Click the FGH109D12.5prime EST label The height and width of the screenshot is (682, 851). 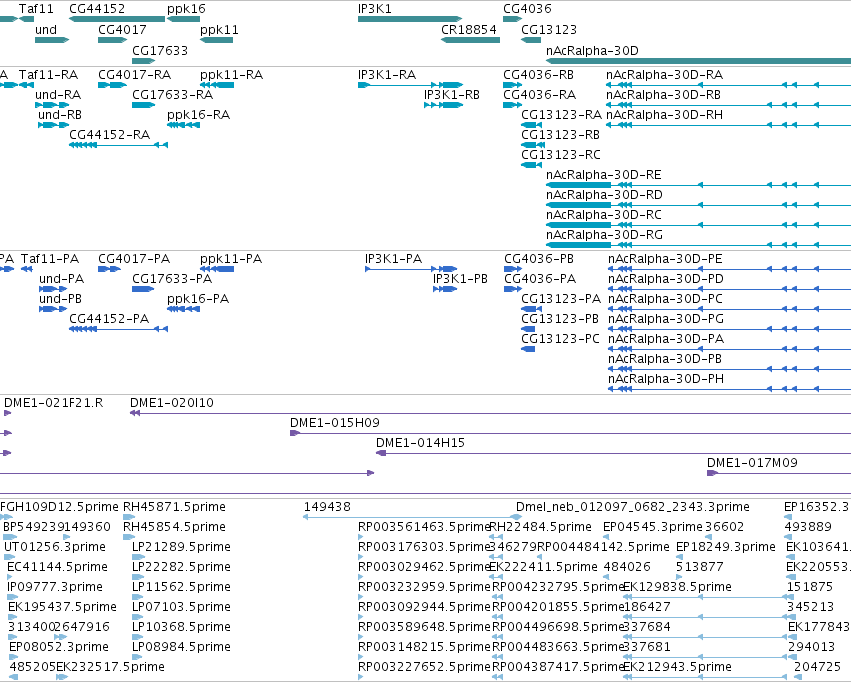[x=59, y=507]
